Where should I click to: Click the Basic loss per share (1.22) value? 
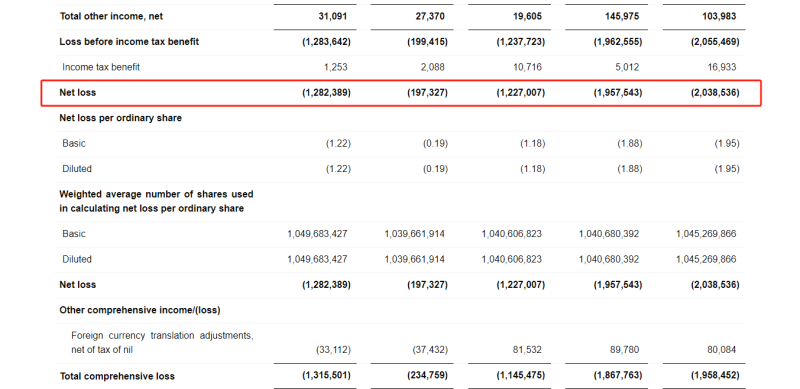point(338,143)
